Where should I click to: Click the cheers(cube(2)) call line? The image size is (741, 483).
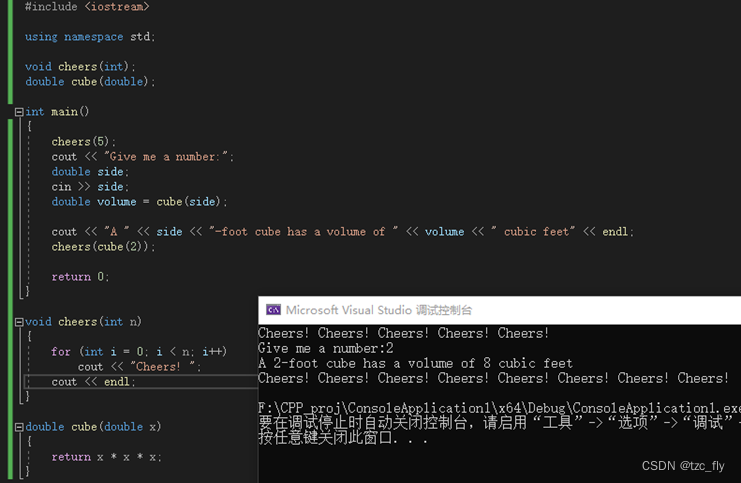(x=103, y=247)
